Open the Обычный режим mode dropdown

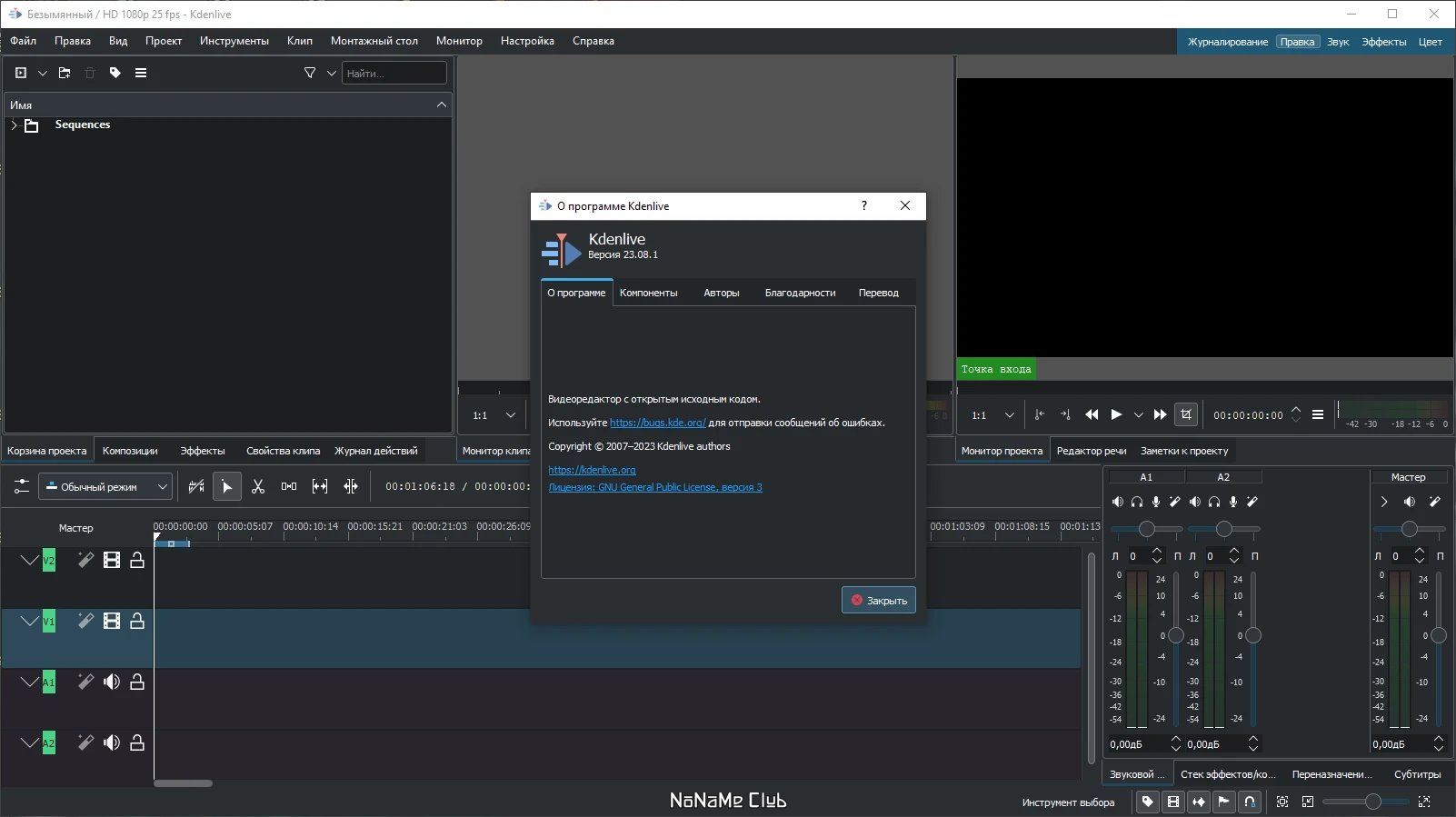[x=105, y=487]
